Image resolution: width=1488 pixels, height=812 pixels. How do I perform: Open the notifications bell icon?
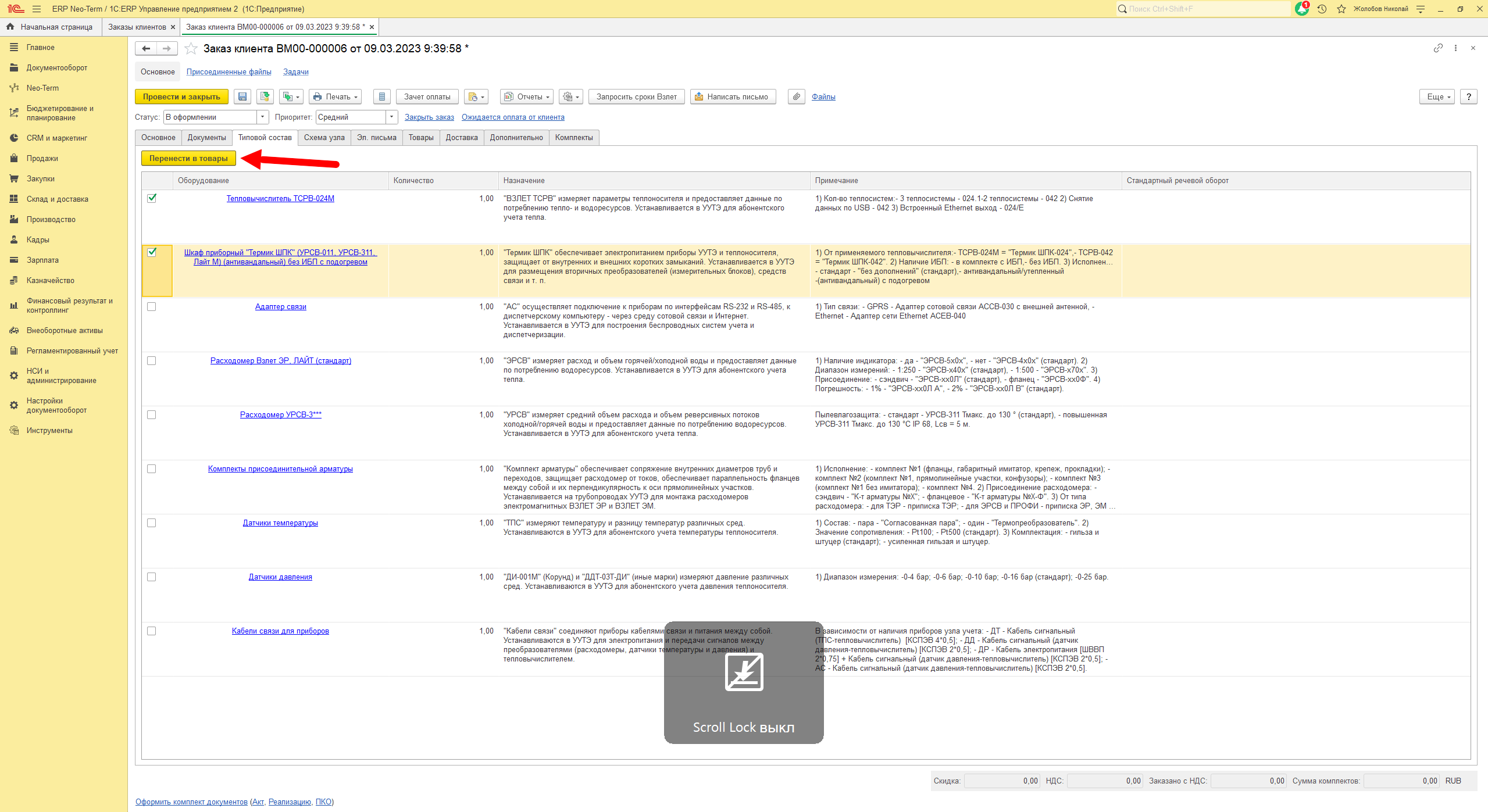[x=1302, y=9]
